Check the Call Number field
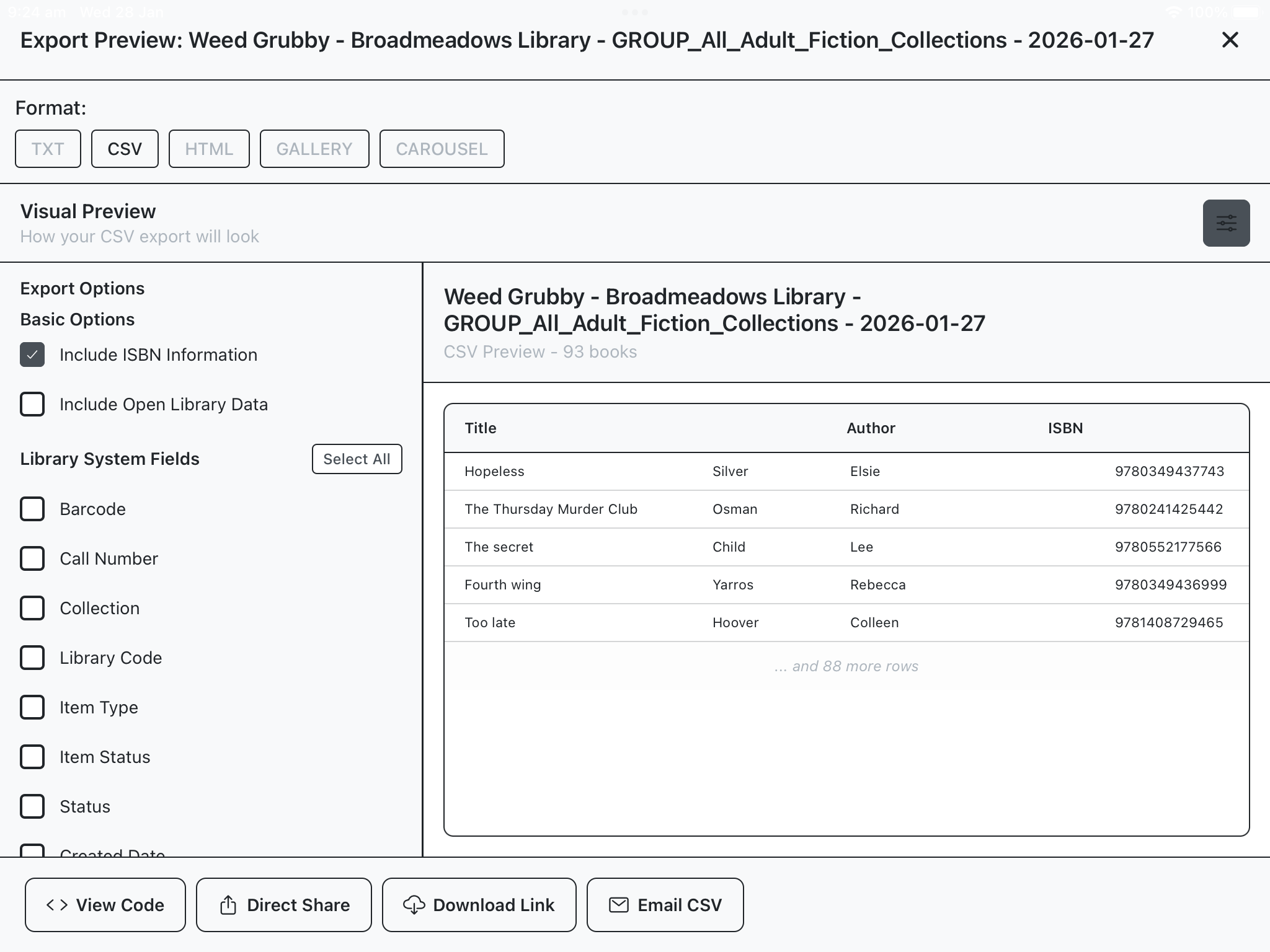1270x952 pixels. pyautogui.click(x=32, y=558)
